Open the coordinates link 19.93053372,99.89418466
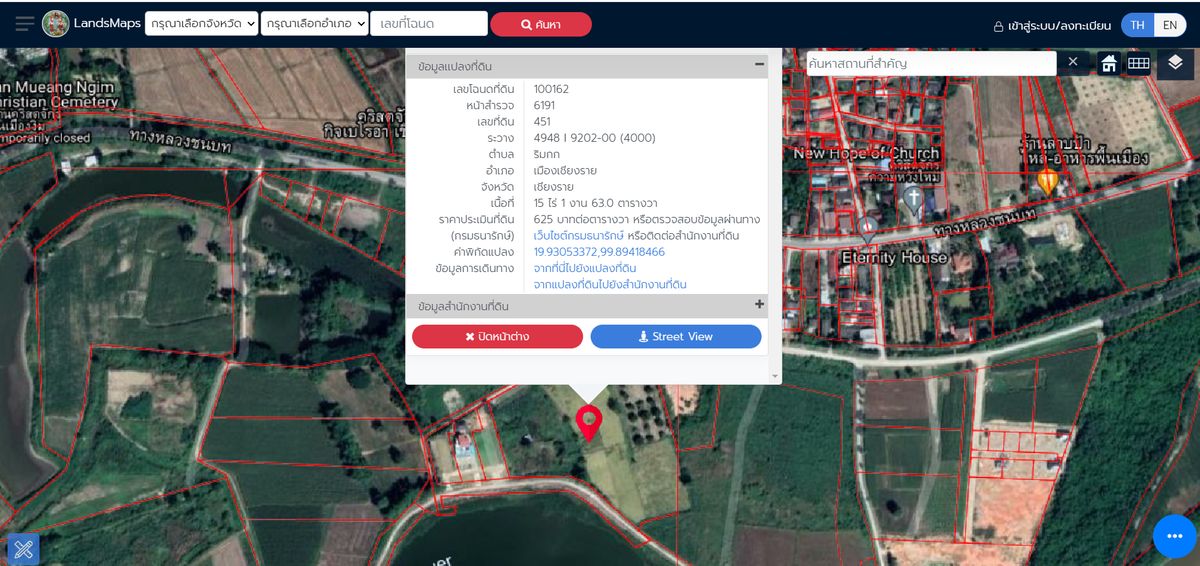 tap(599, 252)
